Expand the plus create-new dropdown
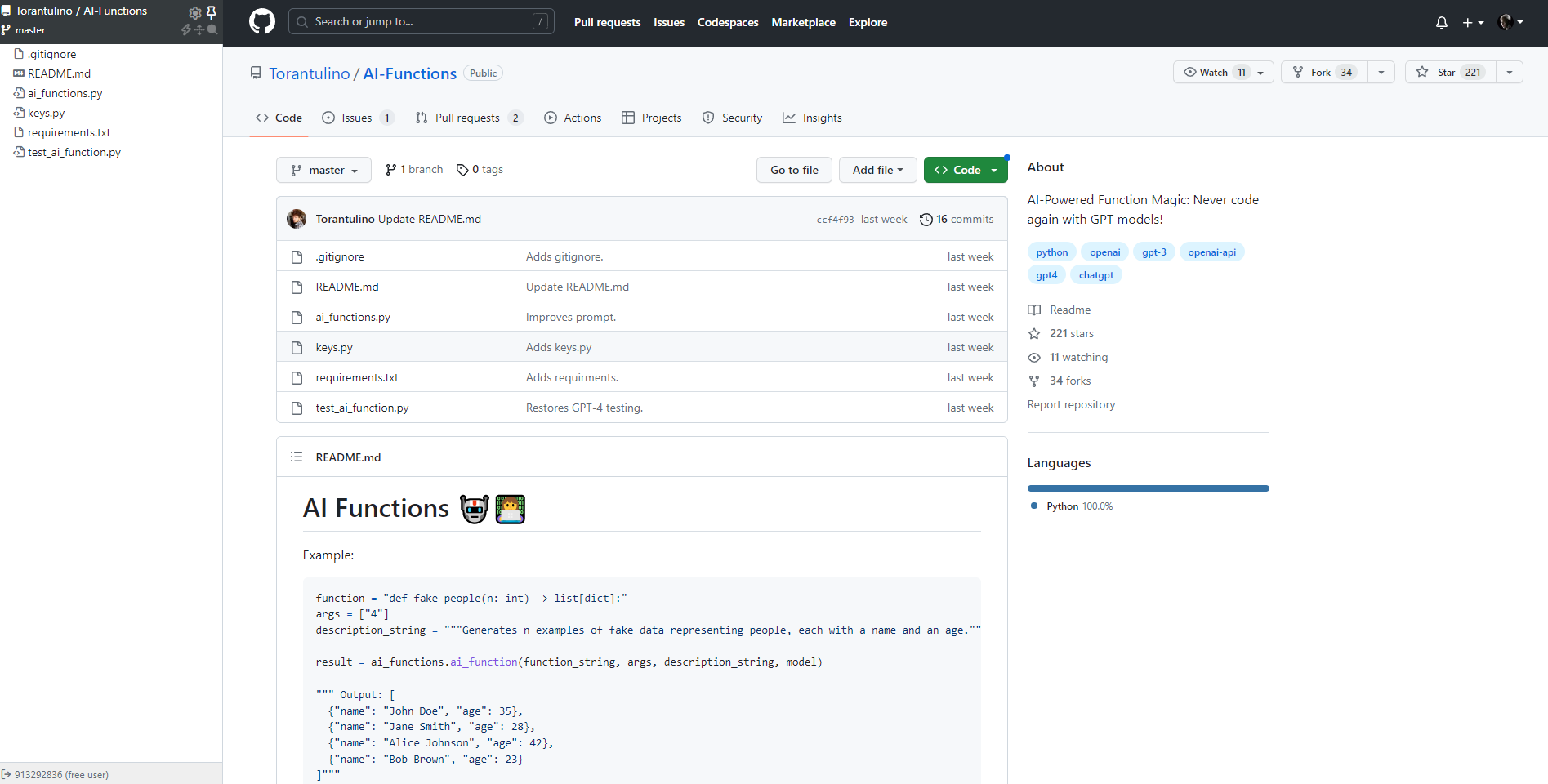Viewport: 1548px width, 784px height. pyautogui.click(x=1473, y=22)
